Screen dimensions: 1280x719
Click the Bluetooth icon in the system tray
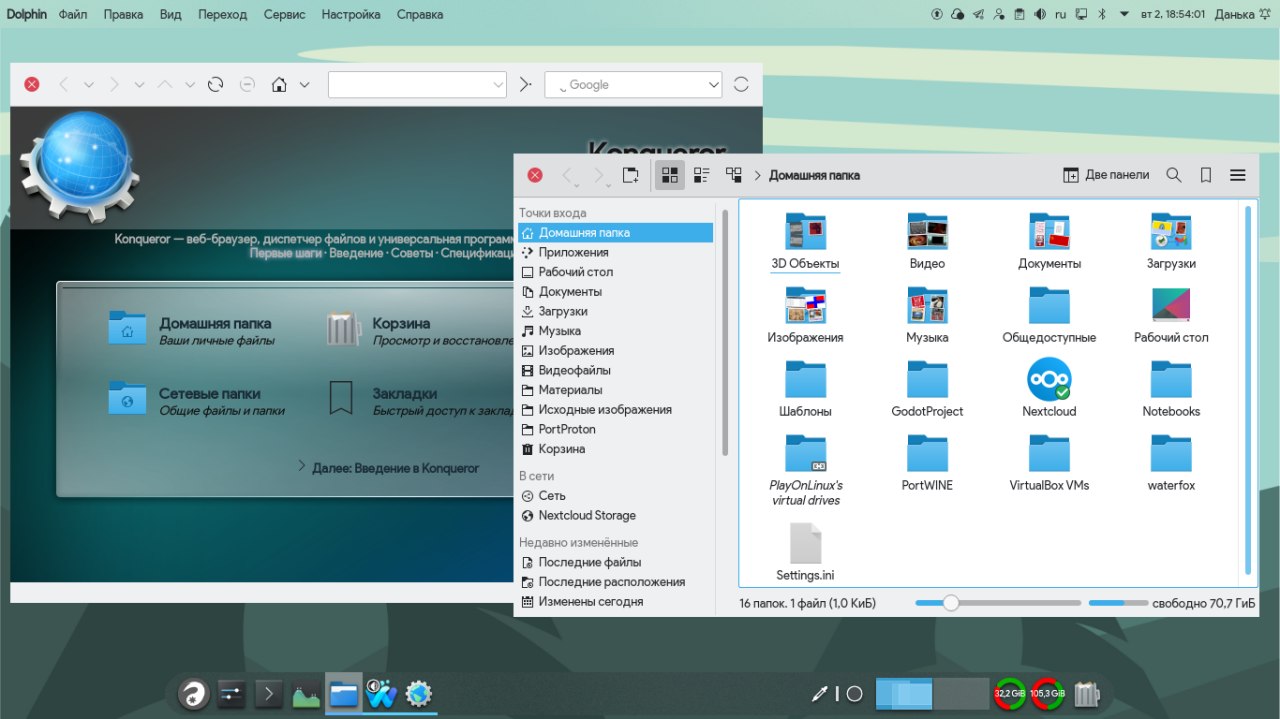tap(1101, 15)
